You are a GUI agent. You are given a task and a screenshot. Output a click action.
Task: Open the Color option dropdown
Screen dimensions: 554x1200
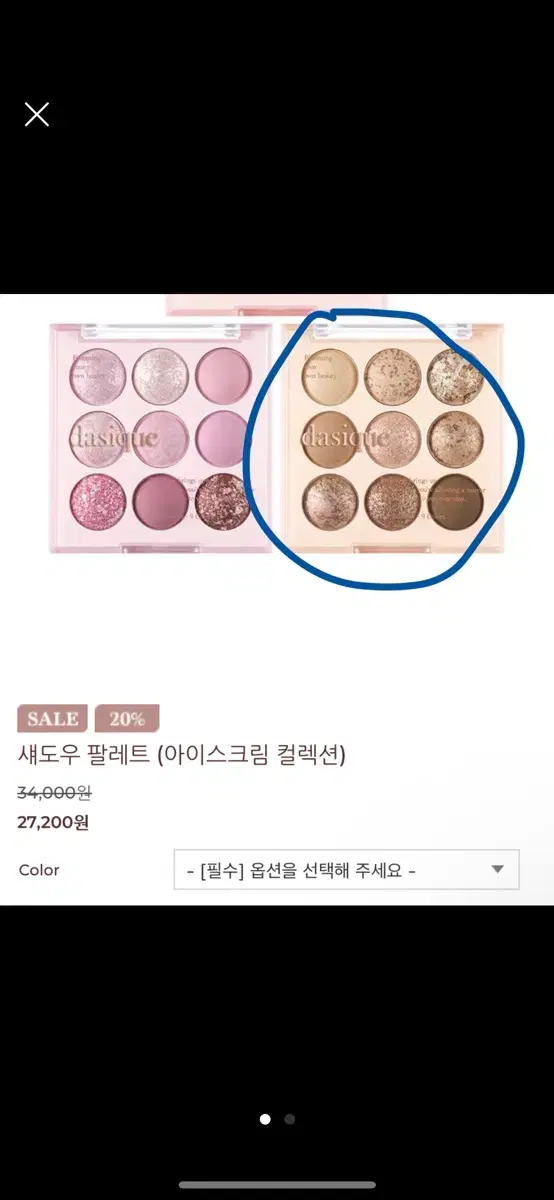click(x=346, y=870)
